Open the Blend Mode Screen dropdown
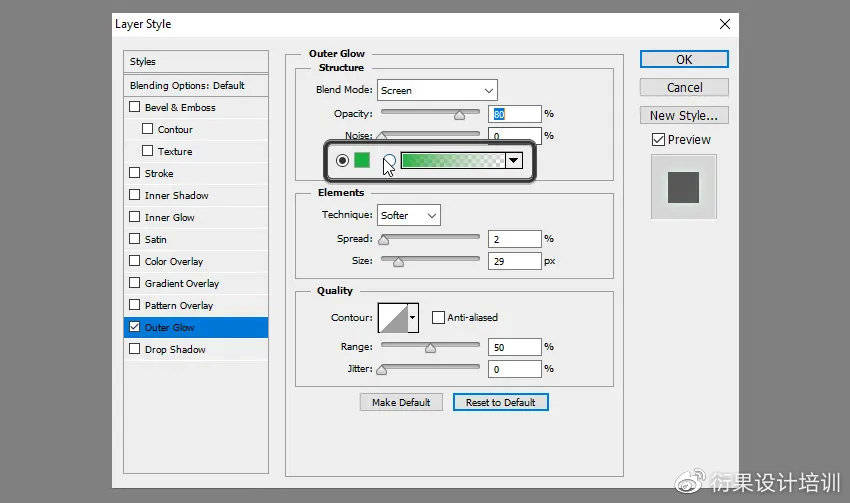This screenshot has width=850, height=503. [x=436, y=90]
